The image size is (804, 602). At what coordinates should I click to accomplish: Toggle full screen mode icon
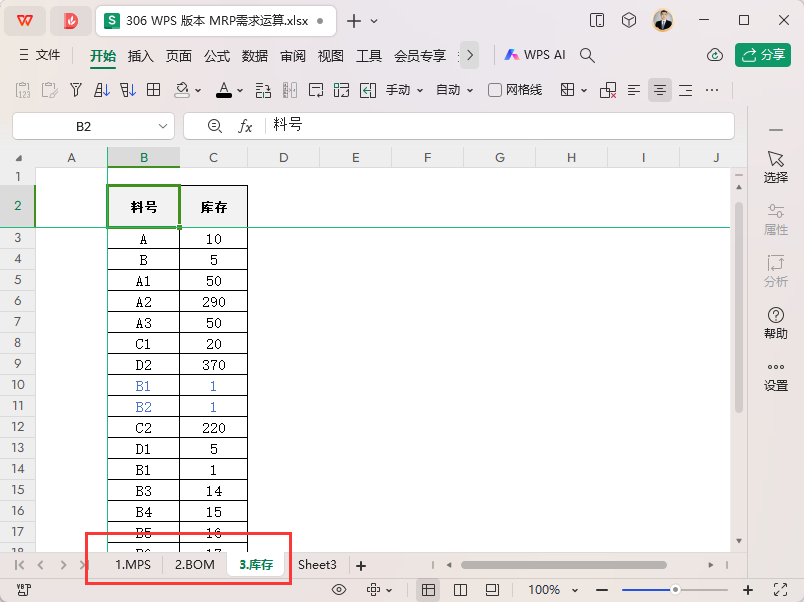(x=780, y=590)
